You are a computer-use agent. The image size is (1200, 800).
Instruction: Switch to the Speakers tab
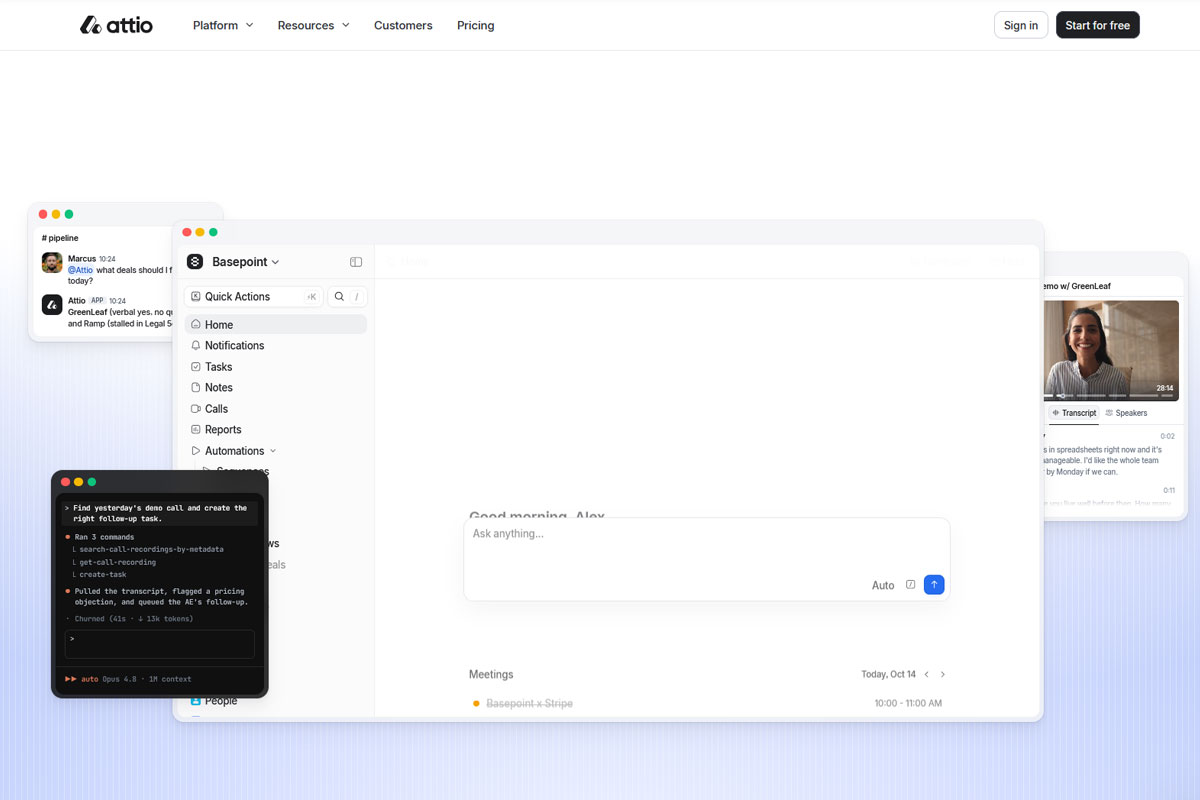pyautogui.click(x=1126, y=413)
